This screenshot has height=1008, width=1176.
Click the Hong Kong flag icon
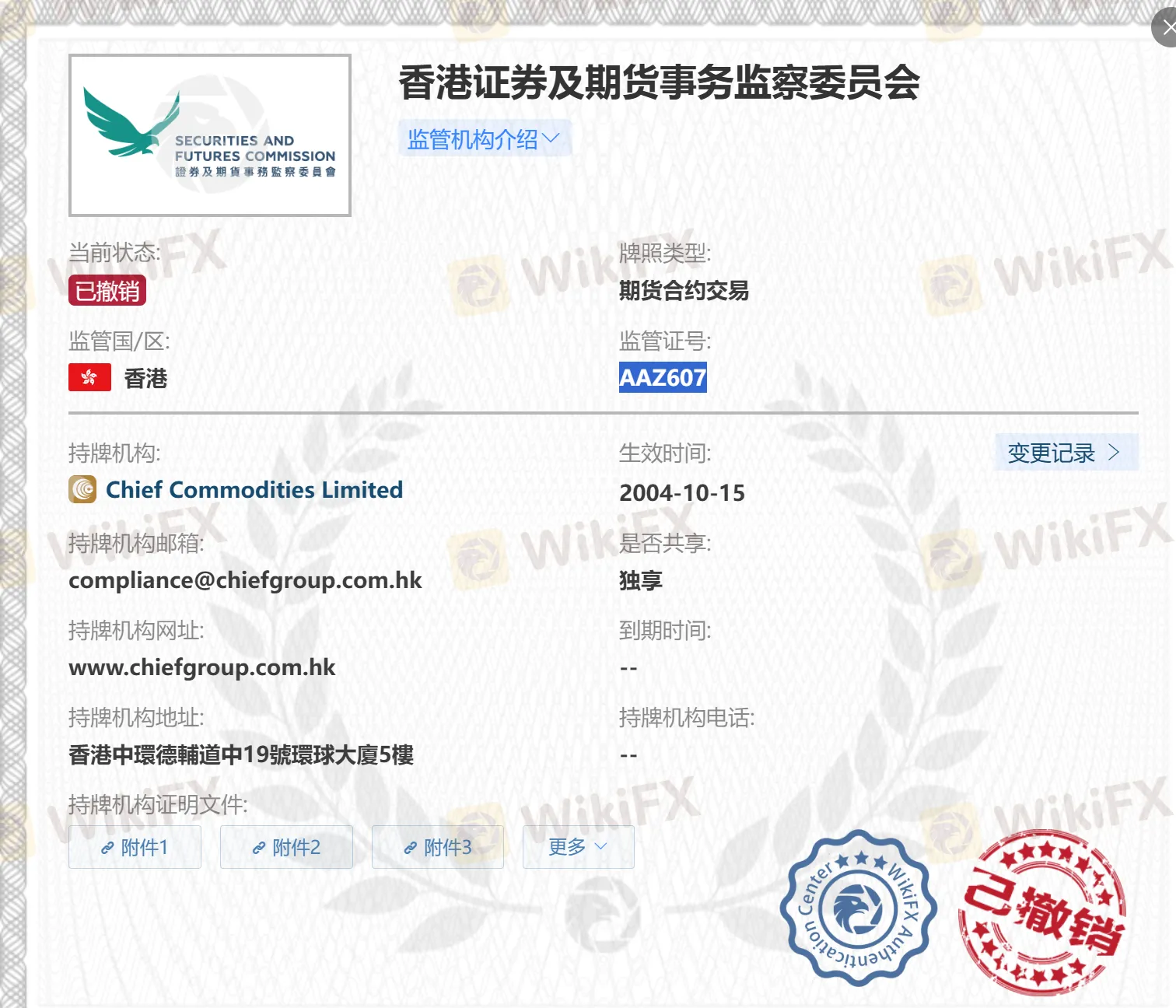(x=89, y=377)
